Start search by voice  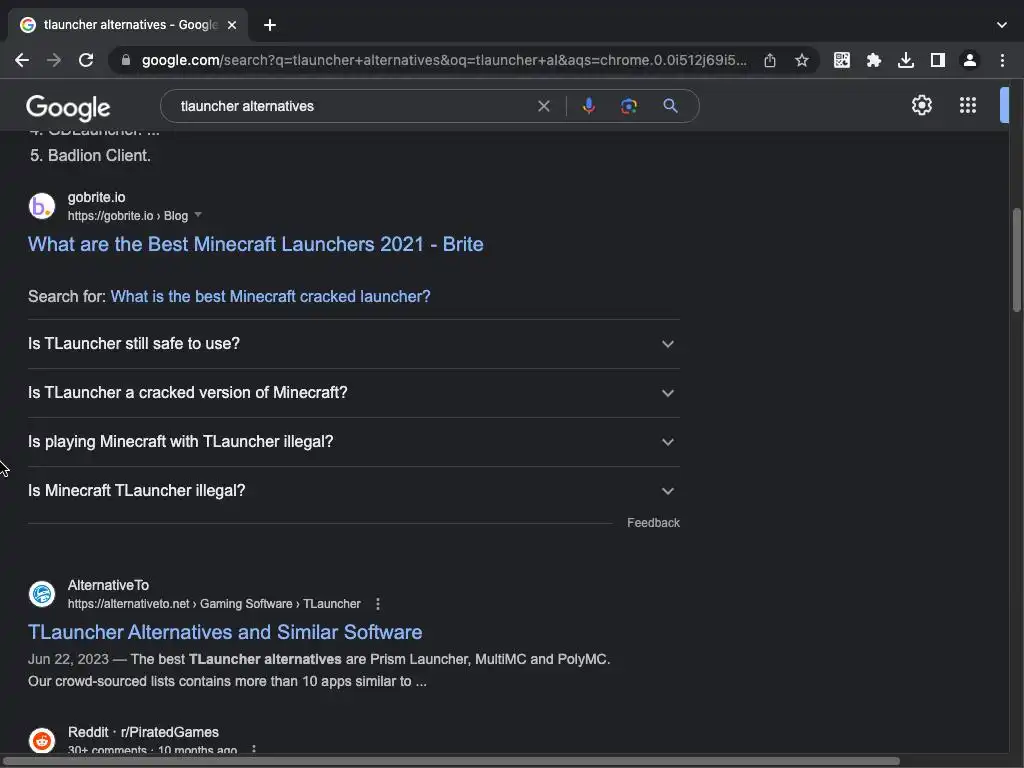pos(588,106)
